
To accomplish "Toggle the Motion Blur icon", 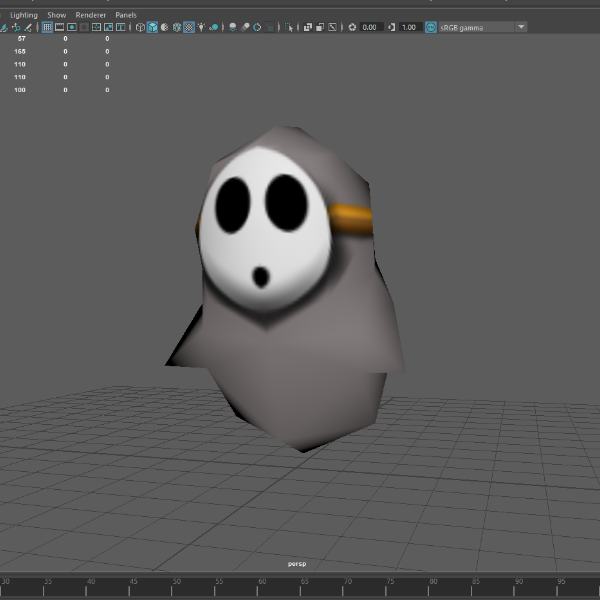I will tap(245, 27).
